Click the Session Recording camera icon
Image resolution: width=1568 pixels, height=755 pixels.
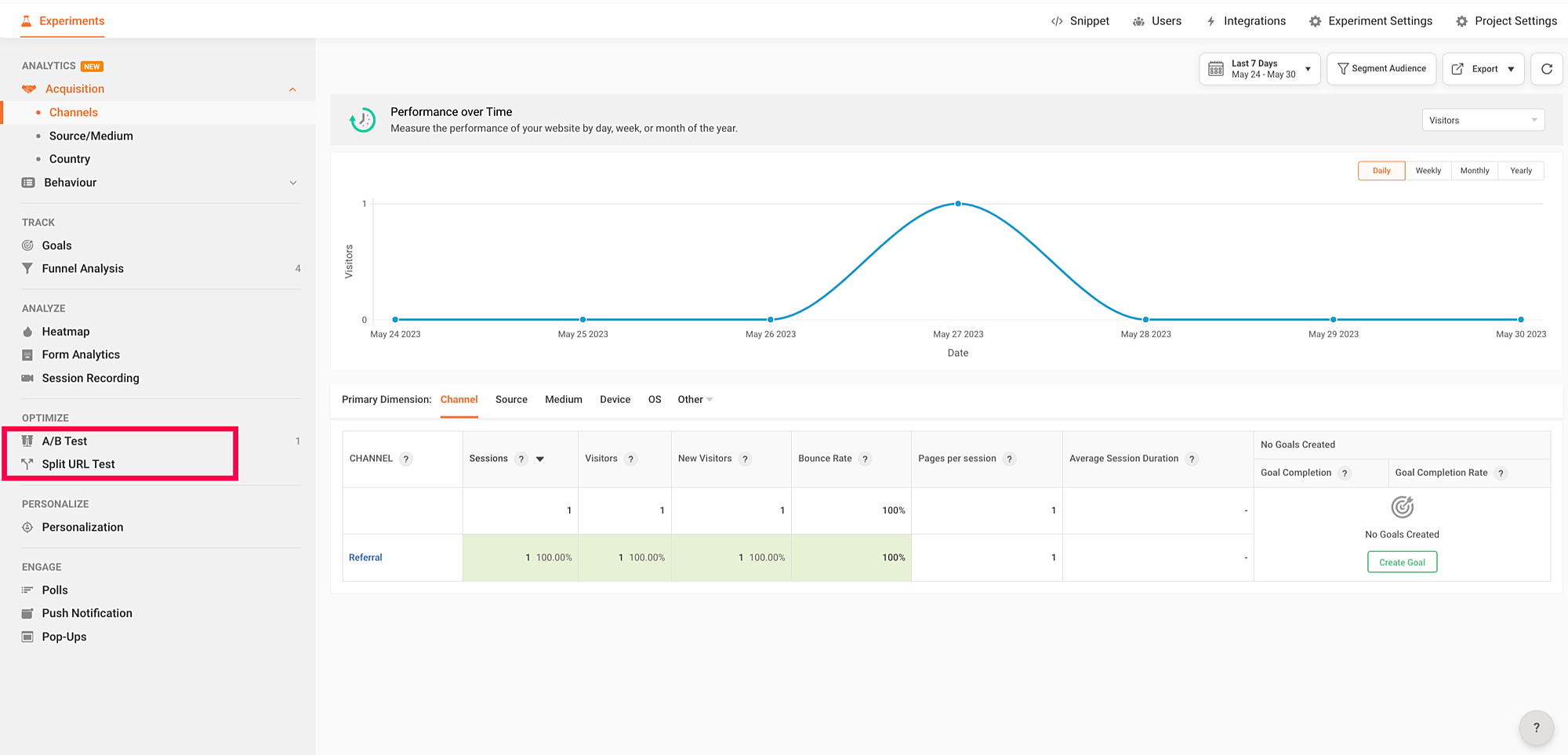point(27,378)
